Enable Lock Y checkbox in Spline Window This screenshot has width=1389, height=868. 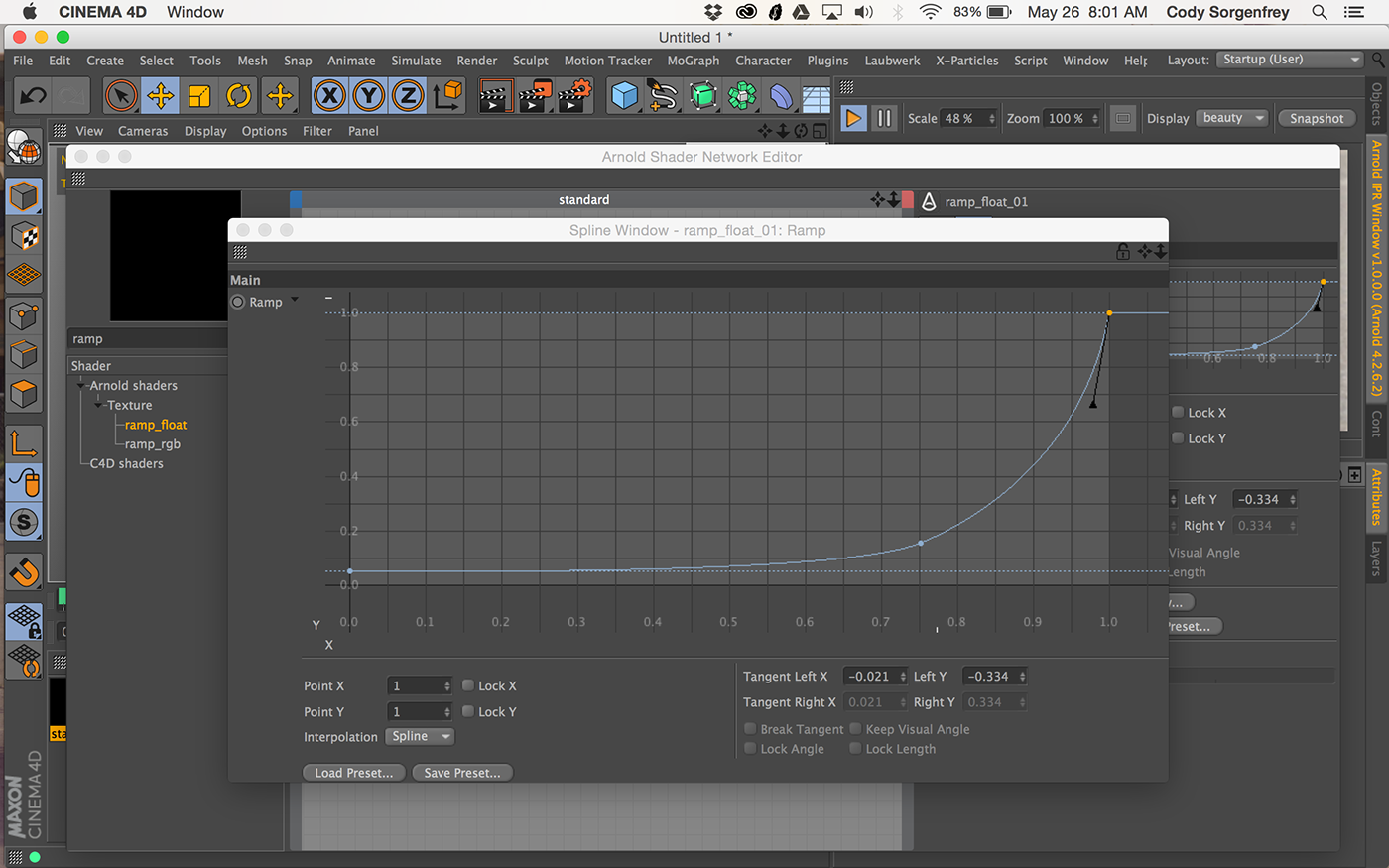pos(468,711)
